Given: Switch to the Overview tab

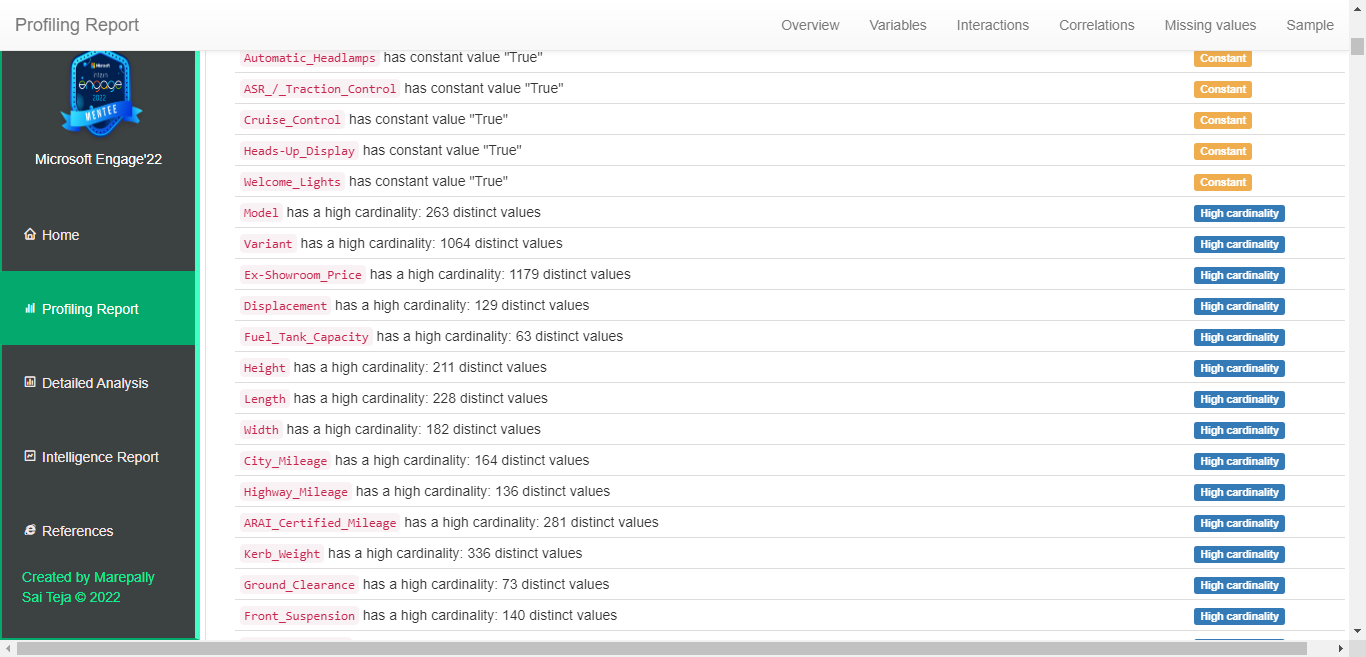Looking at the screenshot, I should pyautogui.click(x=810, y=25).
